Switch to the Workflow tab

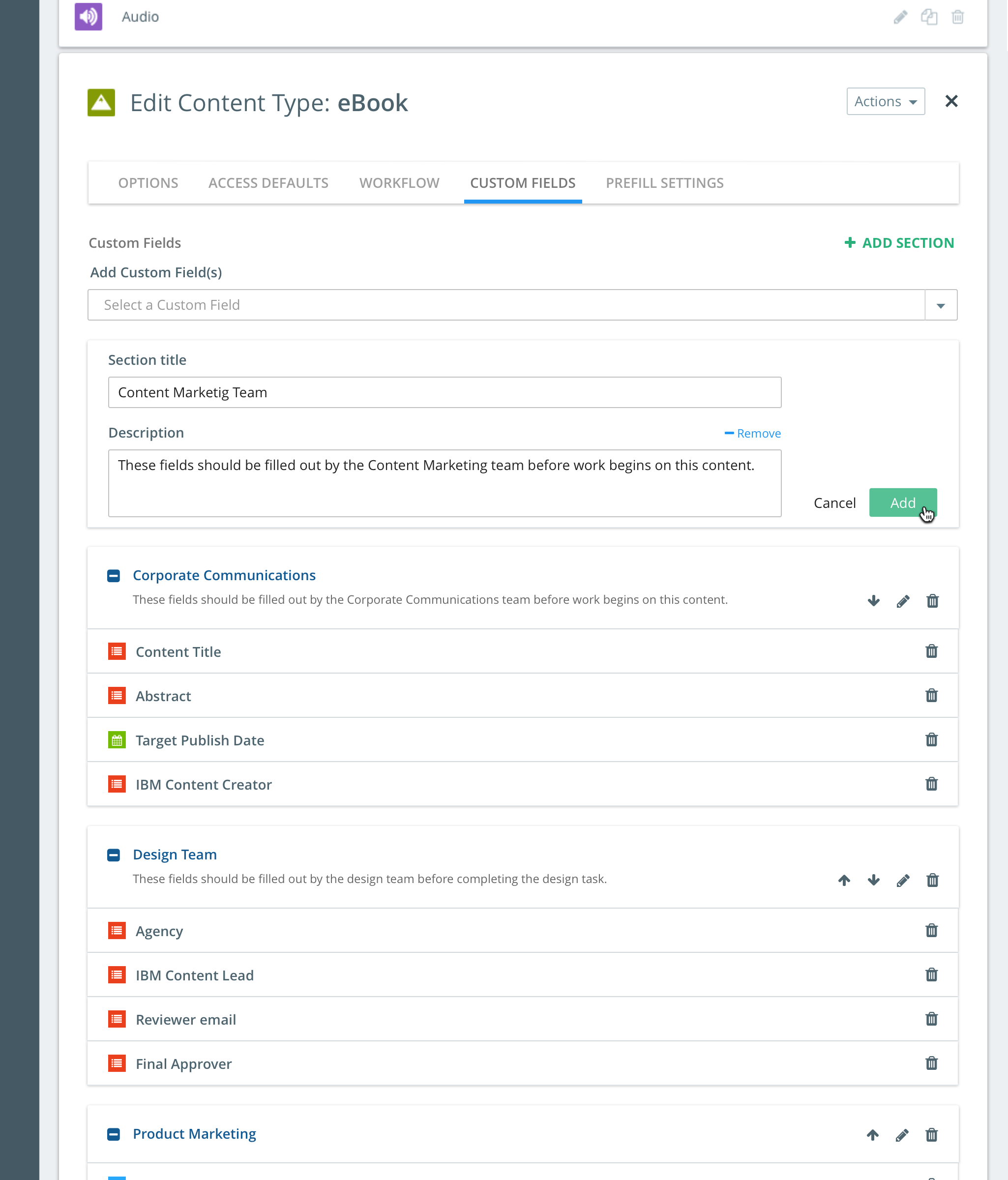click(x=399, y=183)
